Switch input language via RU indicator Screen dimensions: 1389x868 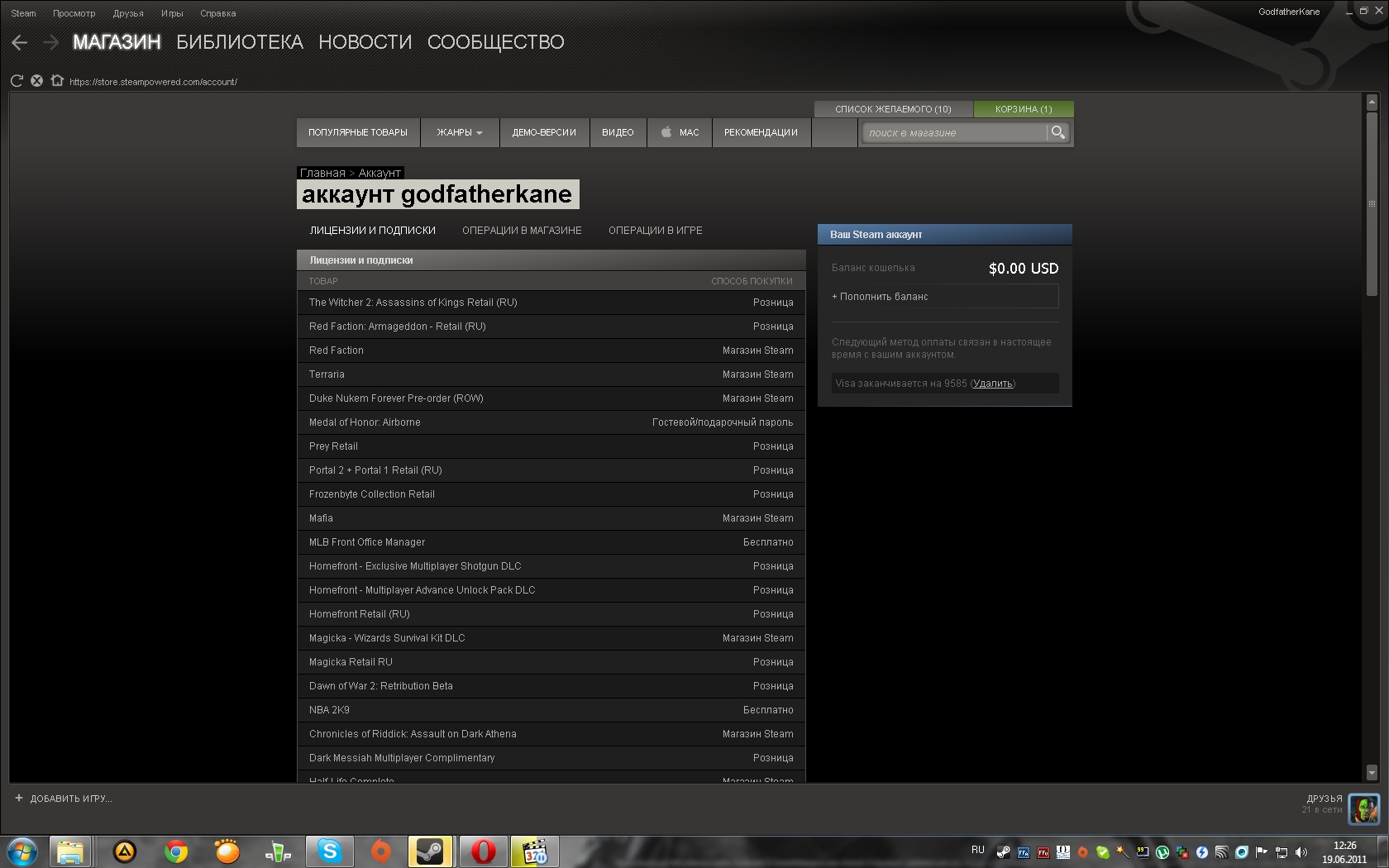978,850
